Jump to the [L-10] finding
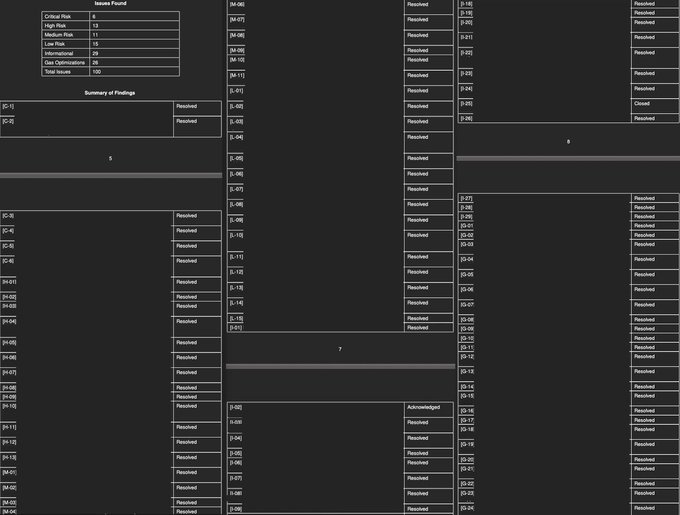The image size is (680, 515). (x=237, y=235)
